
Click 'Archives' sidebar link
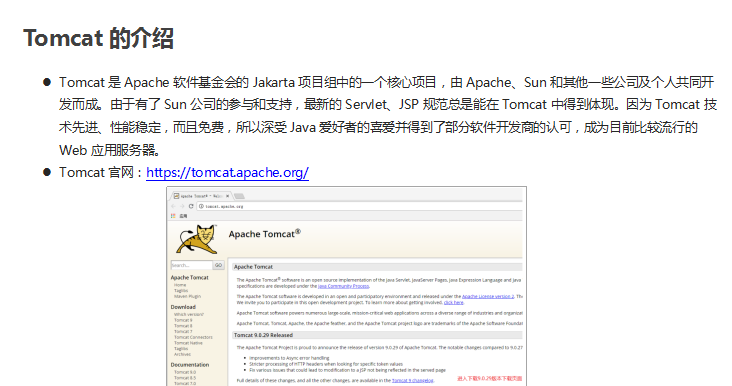(x=183, y=354)
